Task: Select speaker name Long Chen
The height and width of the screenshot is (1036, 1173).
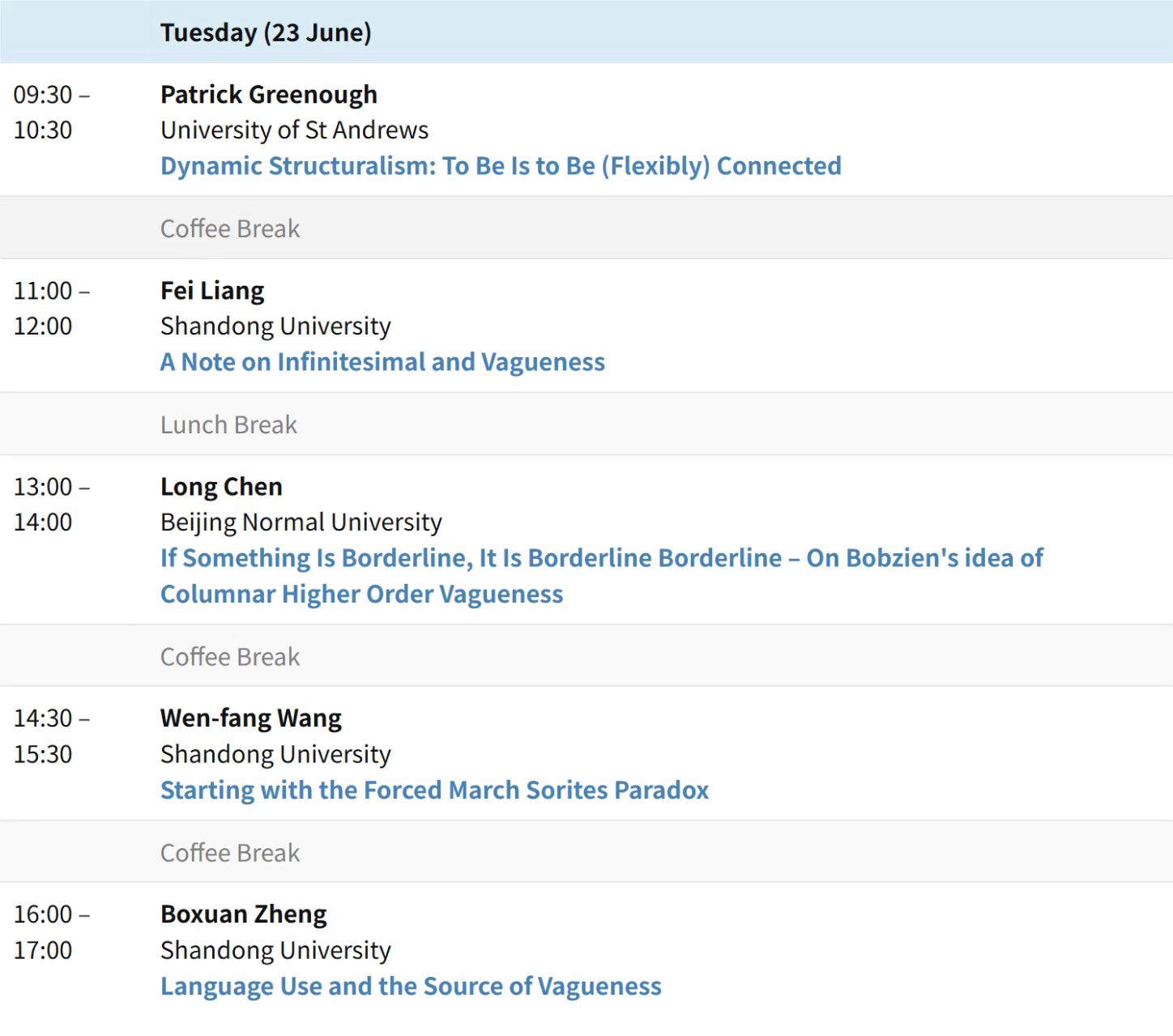Action: tap(221, 487)
